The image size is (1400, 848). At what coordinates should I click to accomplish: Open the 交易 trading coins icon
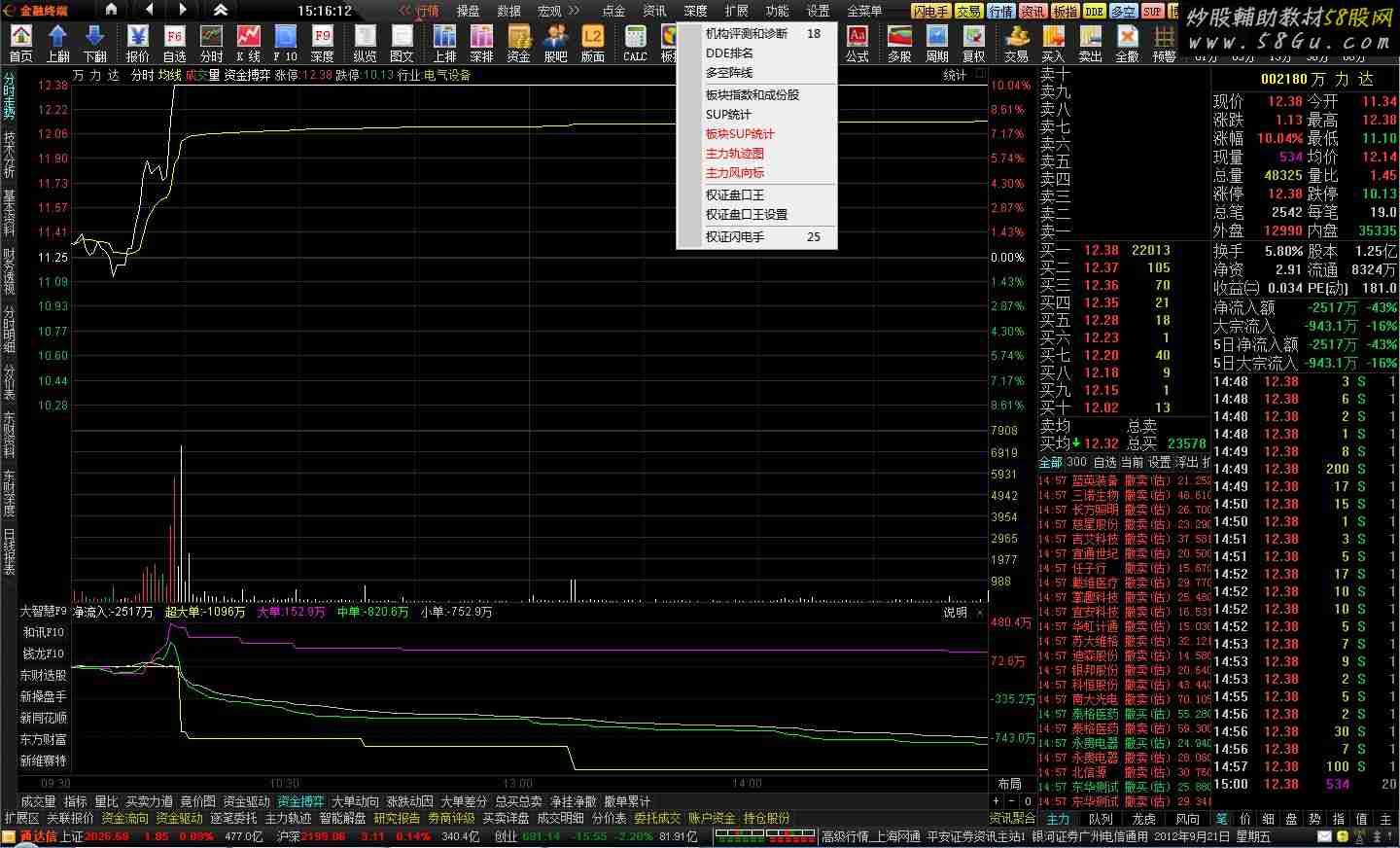(x=1017, y=44)
